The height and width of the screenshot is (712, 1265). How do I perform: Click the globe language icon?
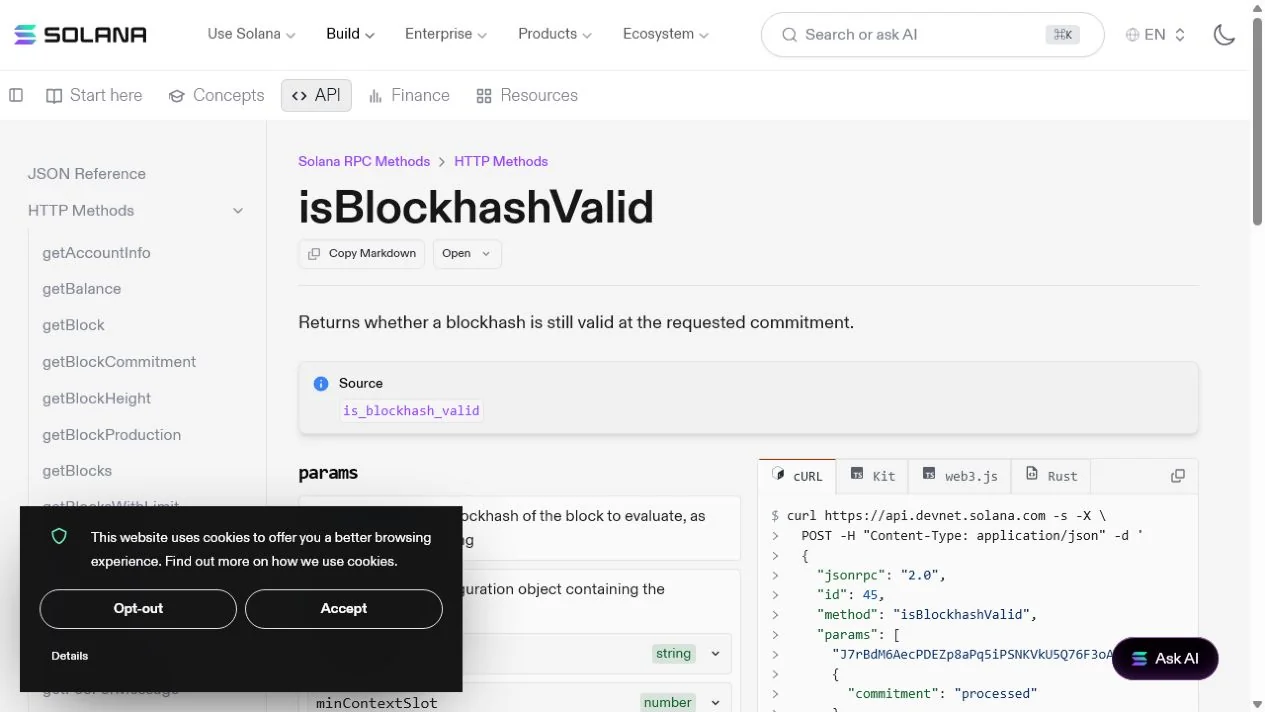pos(1132,35)
